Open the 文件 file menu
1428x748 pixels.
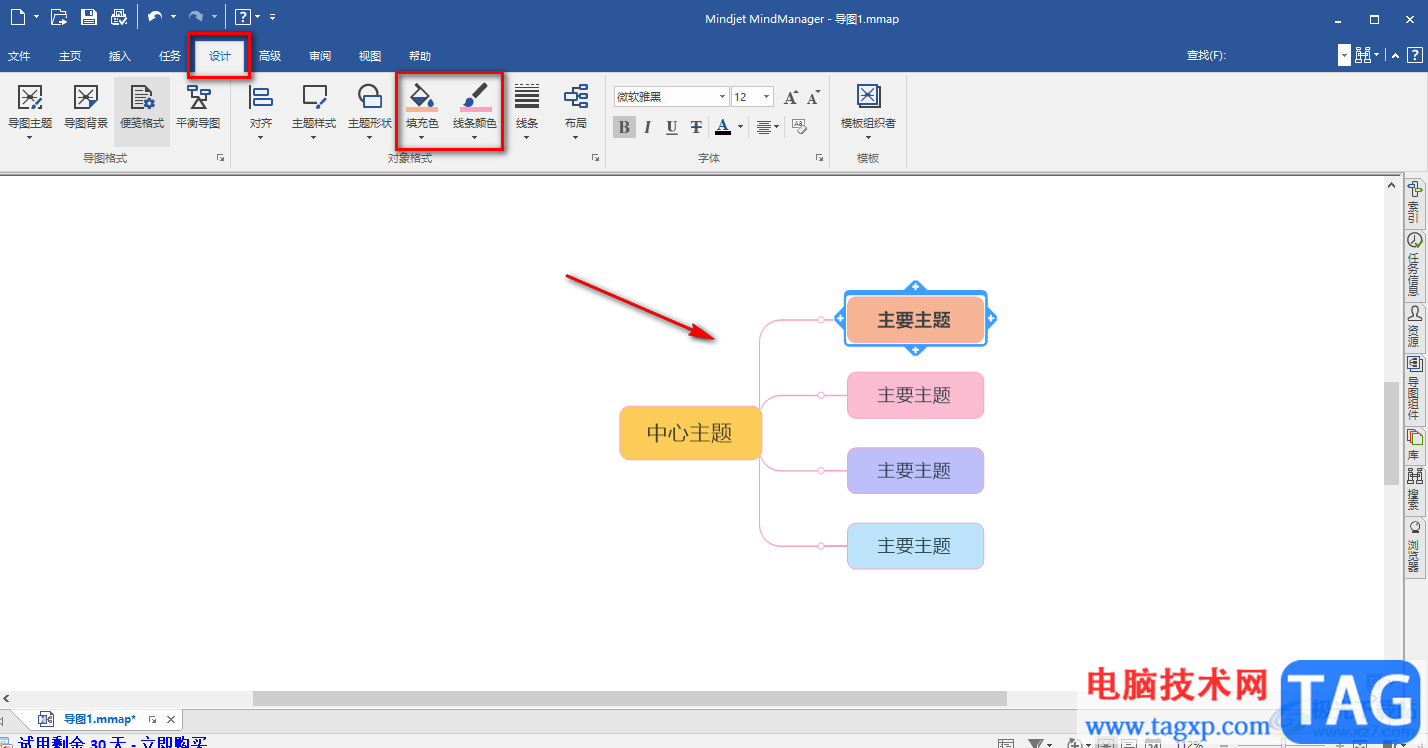click(x=19, y=56)
